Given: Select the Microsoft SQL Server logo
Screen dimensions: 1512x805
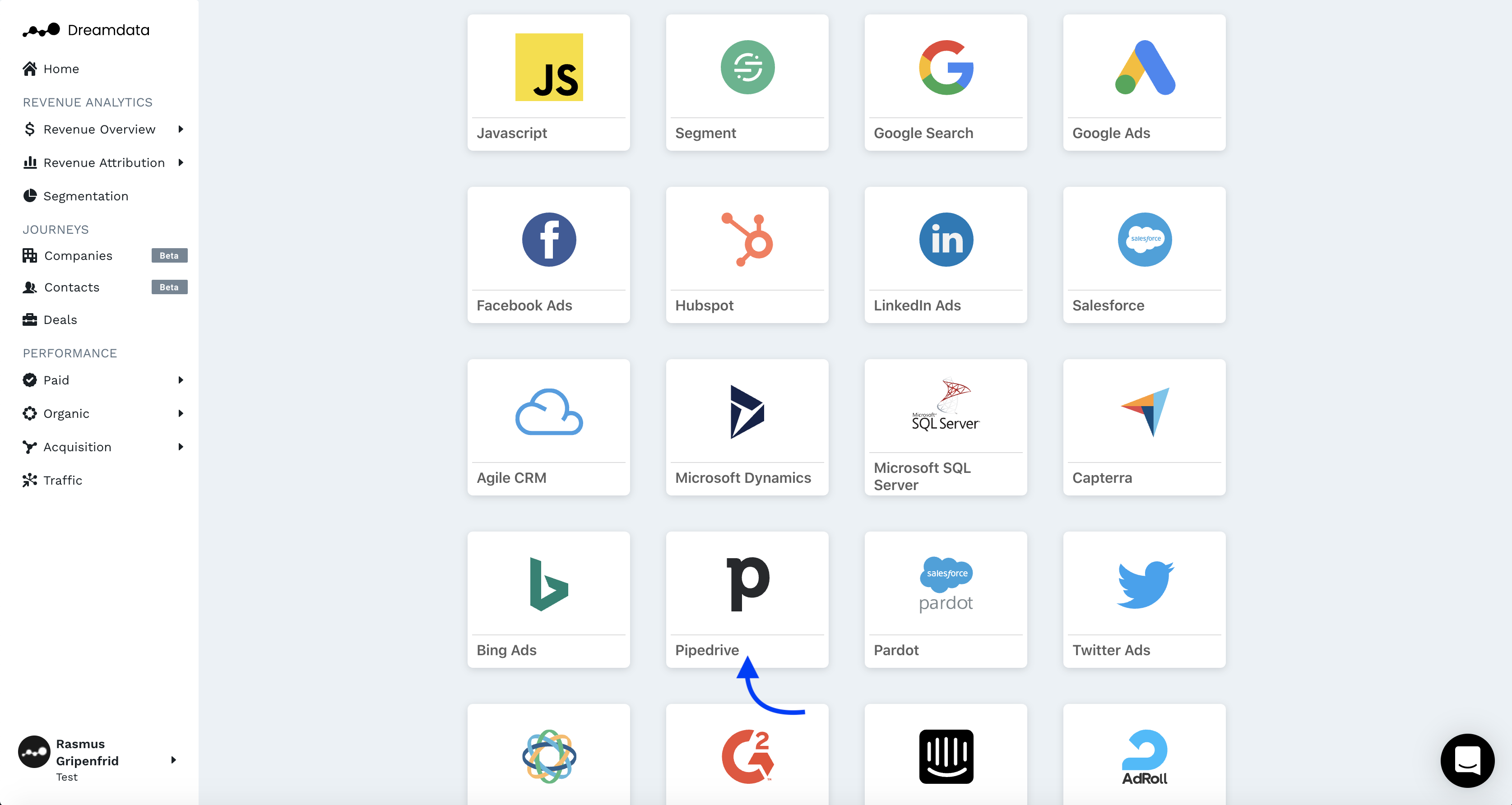Looking at the screenshot, I should pos(946,405).
